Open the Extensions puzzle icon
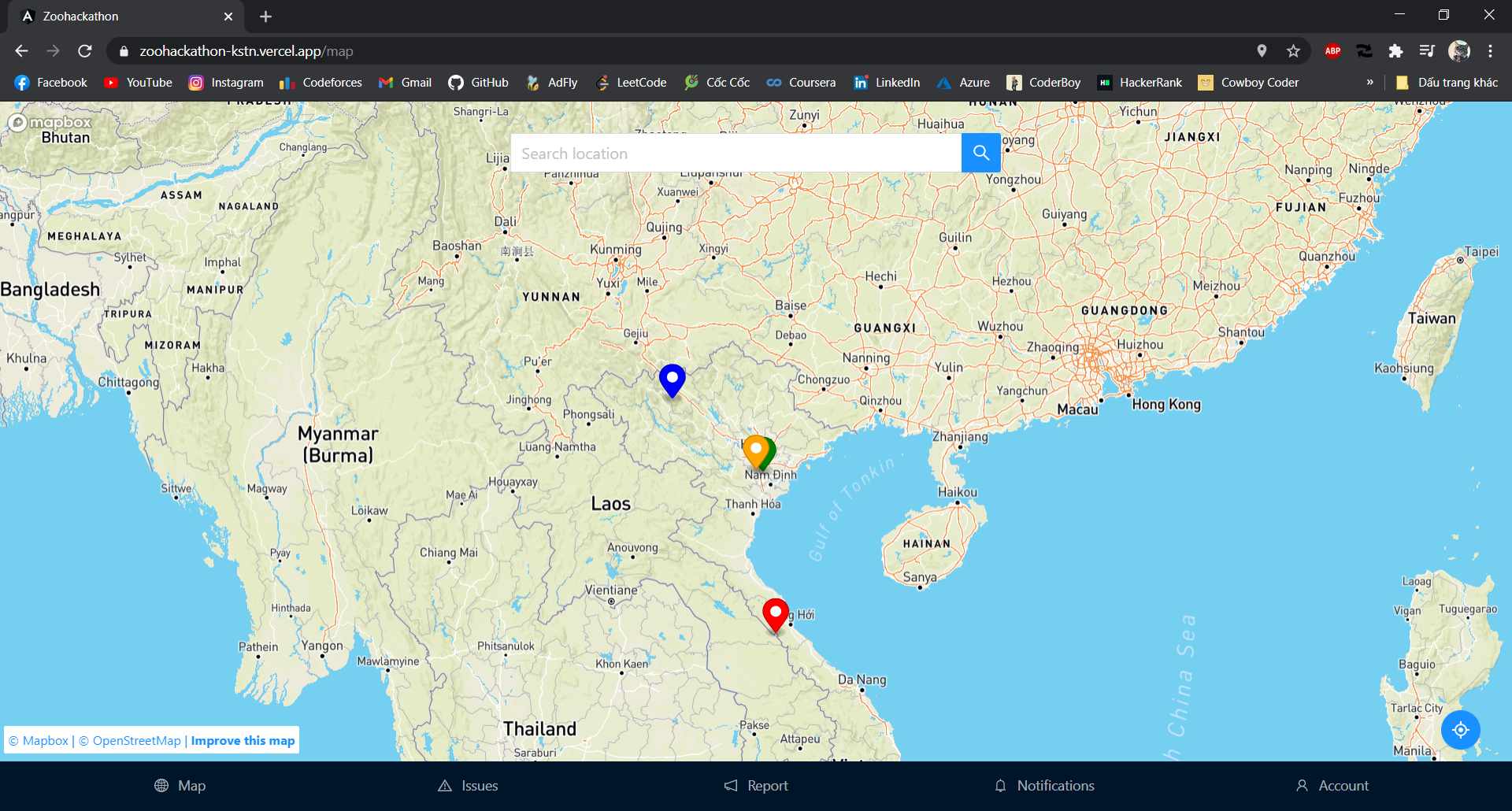Screen dimensions: 1512x811 1395,51
